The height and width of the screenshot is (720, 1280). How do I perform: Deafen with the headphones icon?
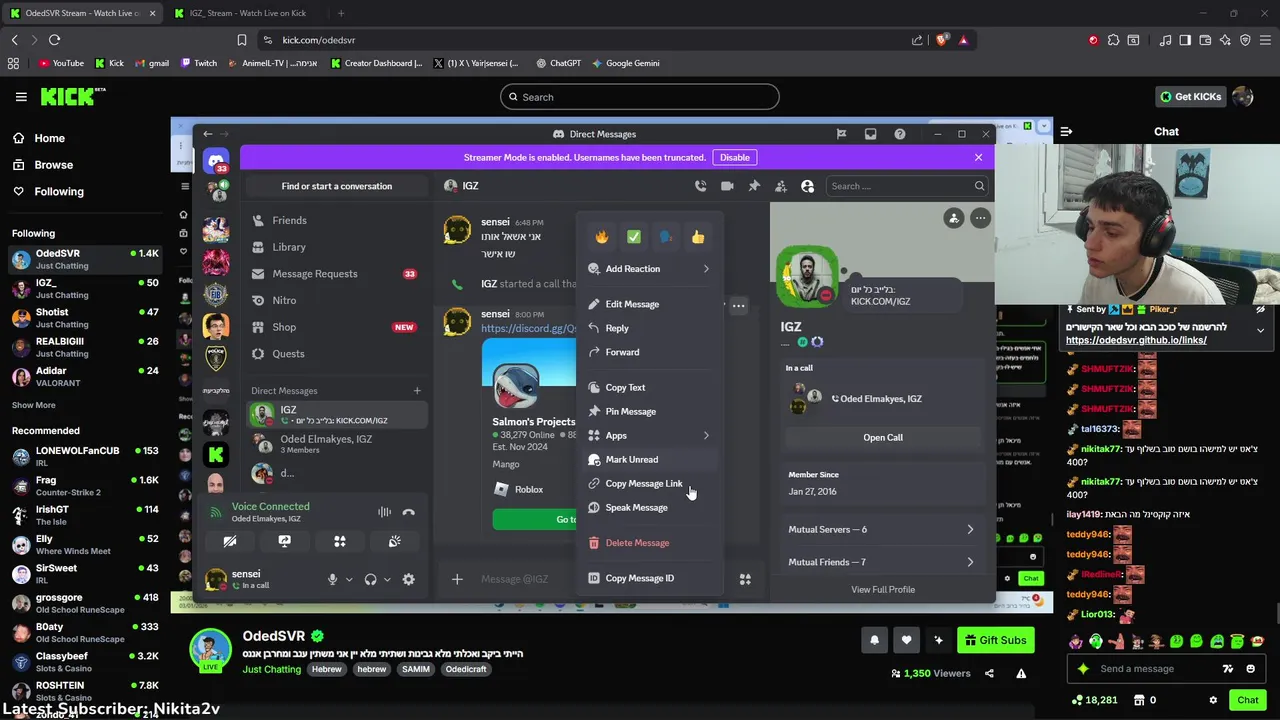[371, 579]
